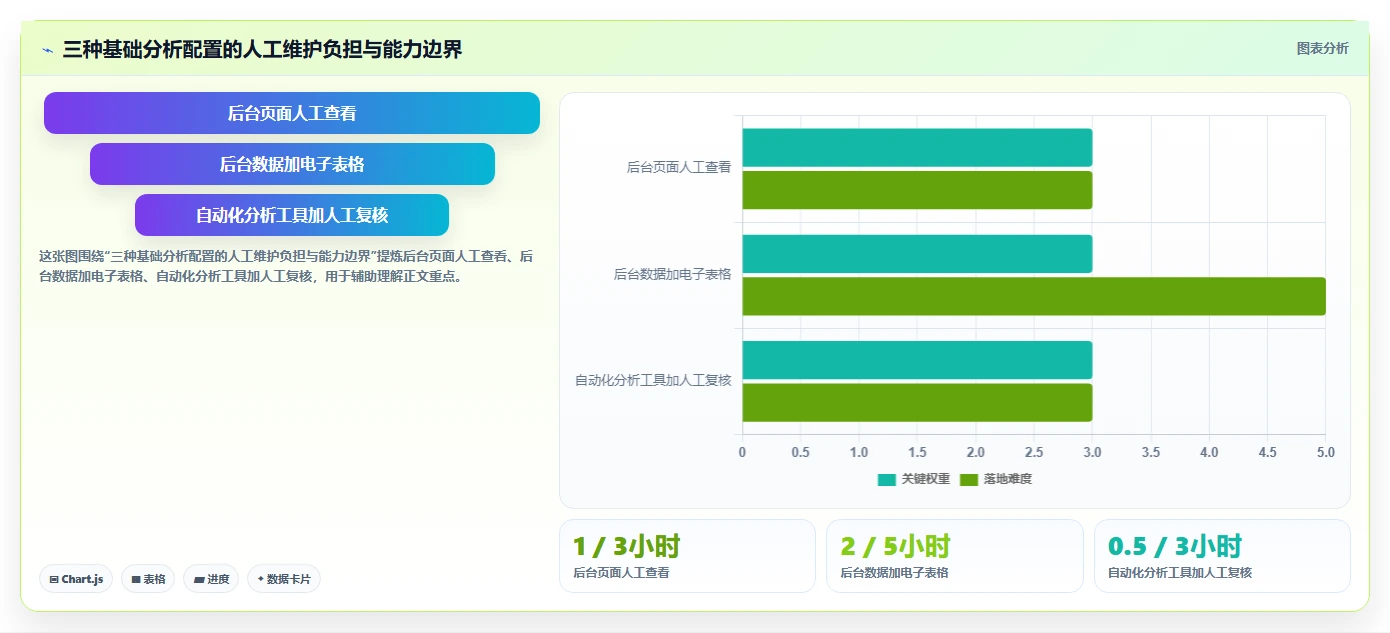Screen dimensions: 1390x633
Task: Click the 2 / 5小时 data card value
Action: tap(895, 546)
